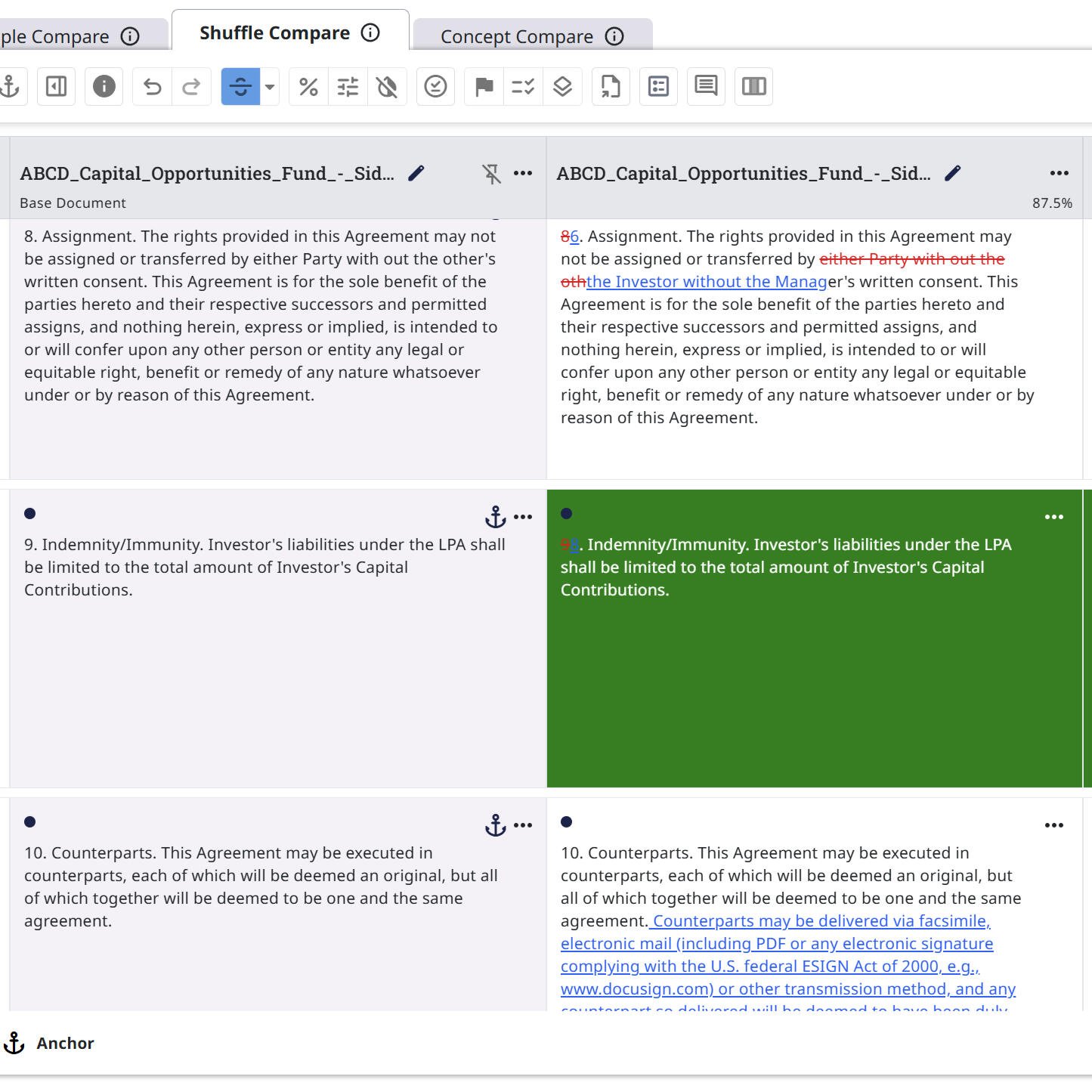
Task: Click the redo arrow in the toolbar
Action: 192,87
